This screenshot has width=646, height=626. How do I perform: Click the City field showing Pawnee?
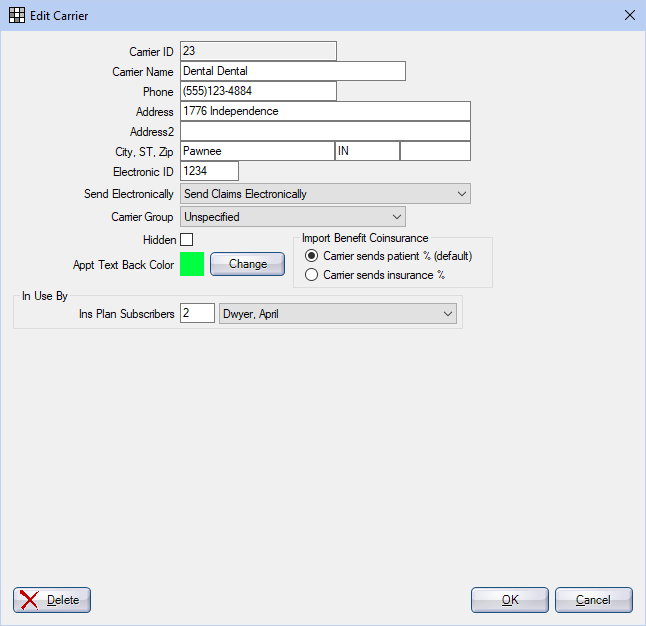[x=257, y=151]
